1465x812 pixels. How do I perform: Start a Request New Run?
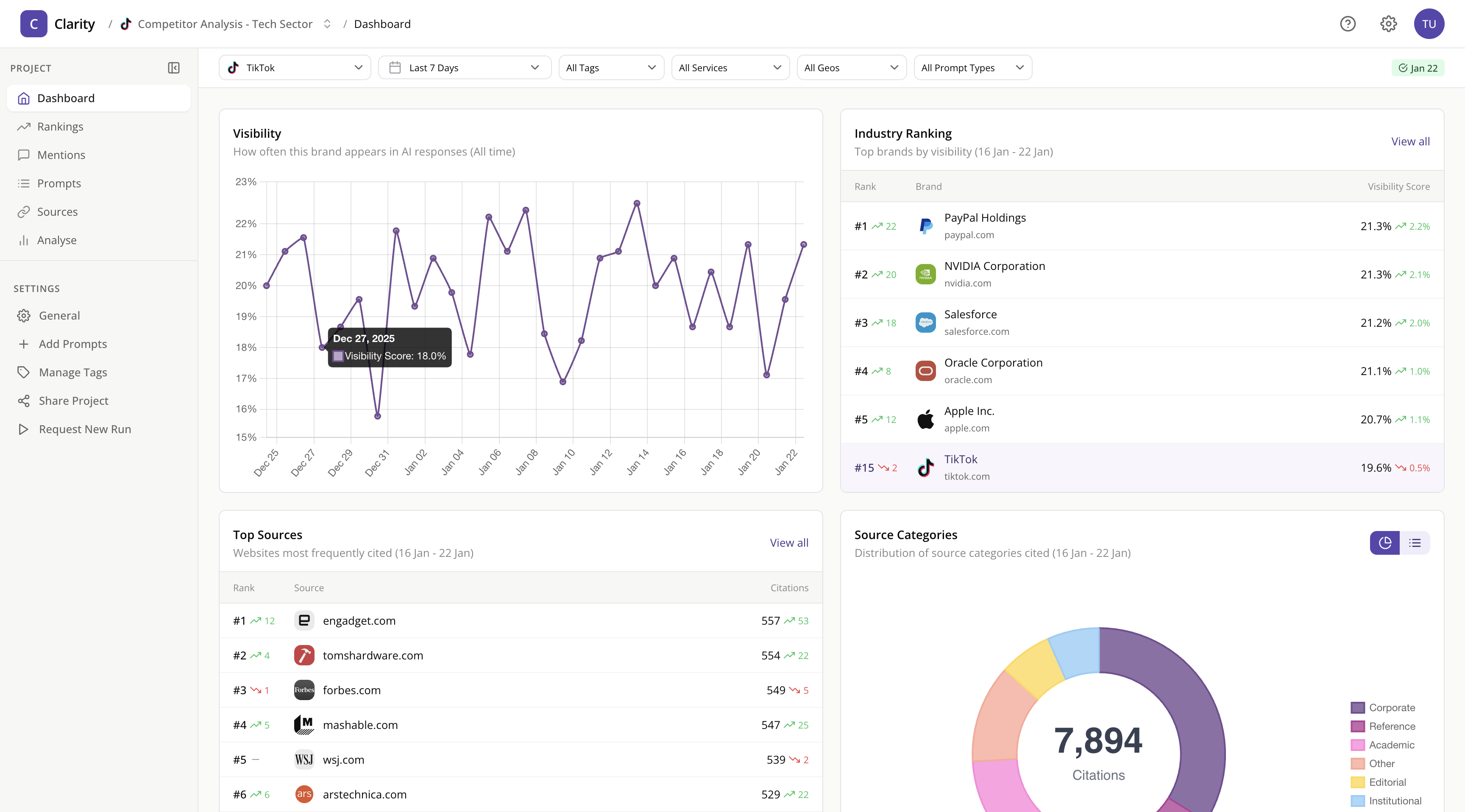(84, 429)
